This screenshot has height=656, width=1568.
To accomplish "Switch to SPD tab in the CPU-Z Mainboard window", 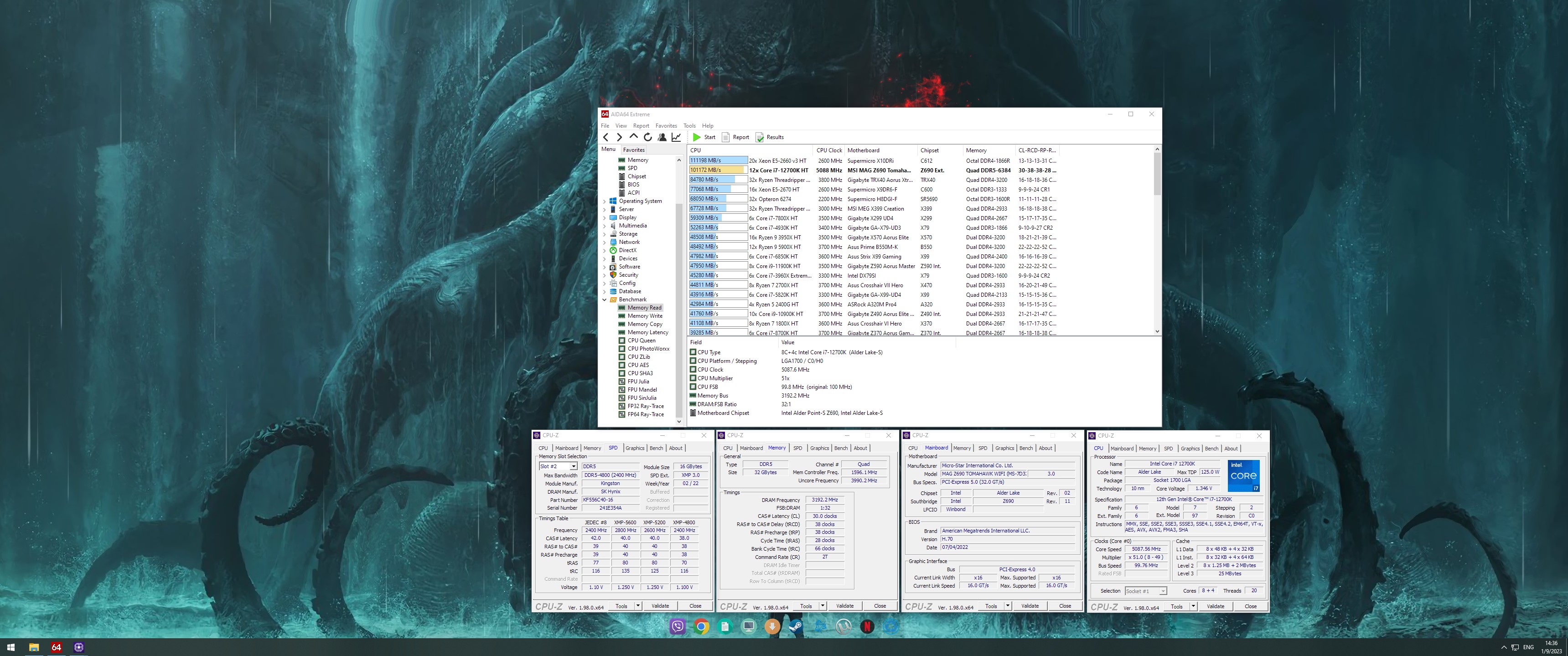I will point(983,448).
